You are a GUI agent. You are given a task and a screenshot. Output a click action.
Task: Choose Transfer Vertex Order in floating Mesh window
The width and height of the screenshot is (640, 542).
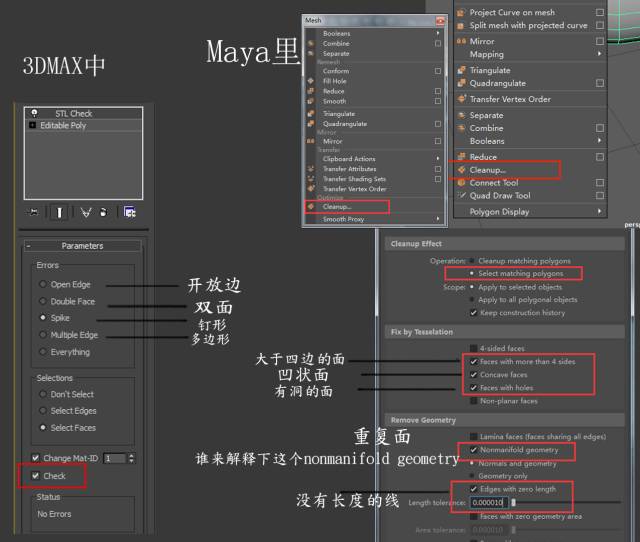click(354, 189)
